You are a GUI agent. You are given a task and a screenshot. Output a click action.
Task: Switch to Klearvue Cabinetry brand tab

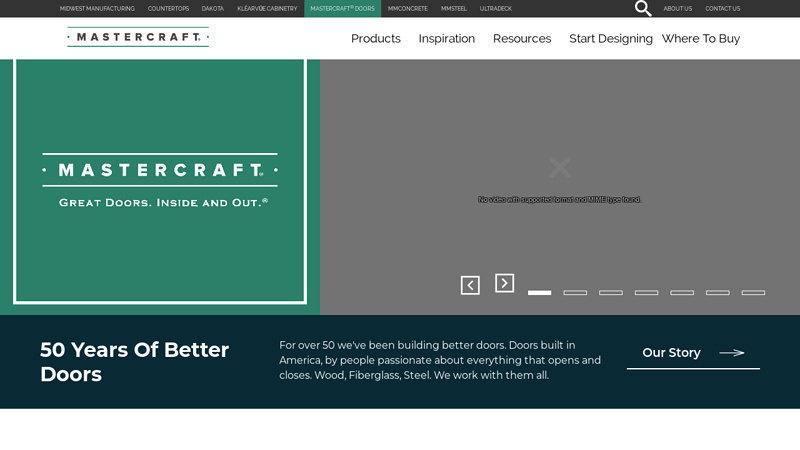pyautogui.click(x=267, y=9)
